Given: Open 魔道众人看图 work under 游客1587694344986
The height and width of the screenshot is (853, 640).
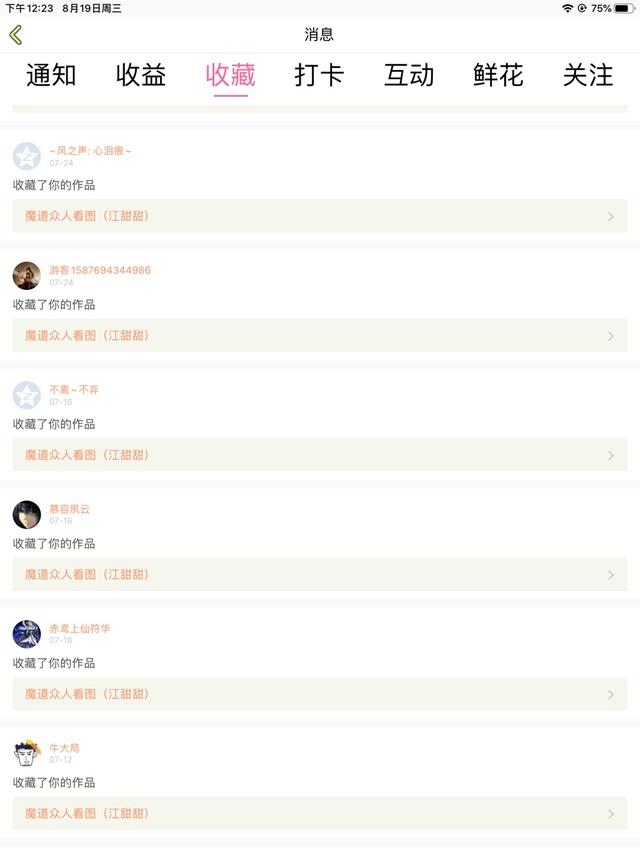Looking at the screenshot, I should coord(320,336).
